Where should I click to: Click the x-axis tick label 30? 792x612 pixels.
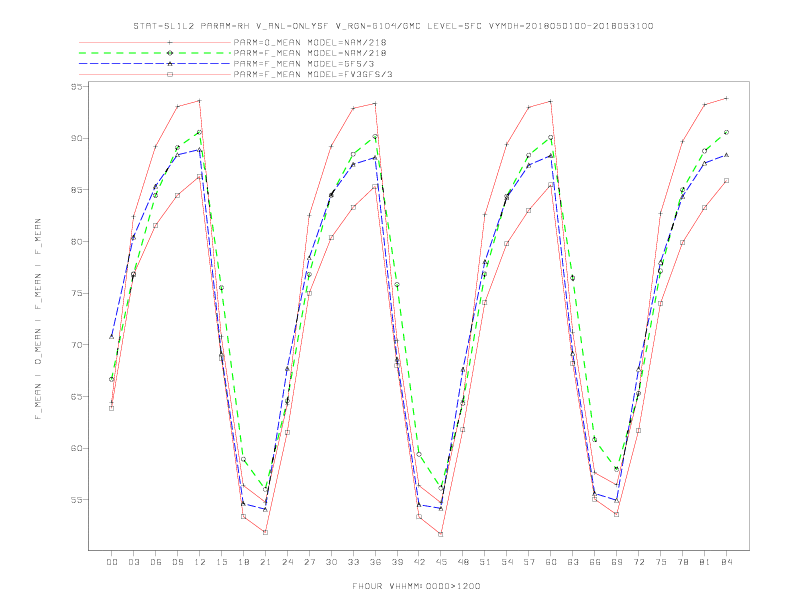331,562
